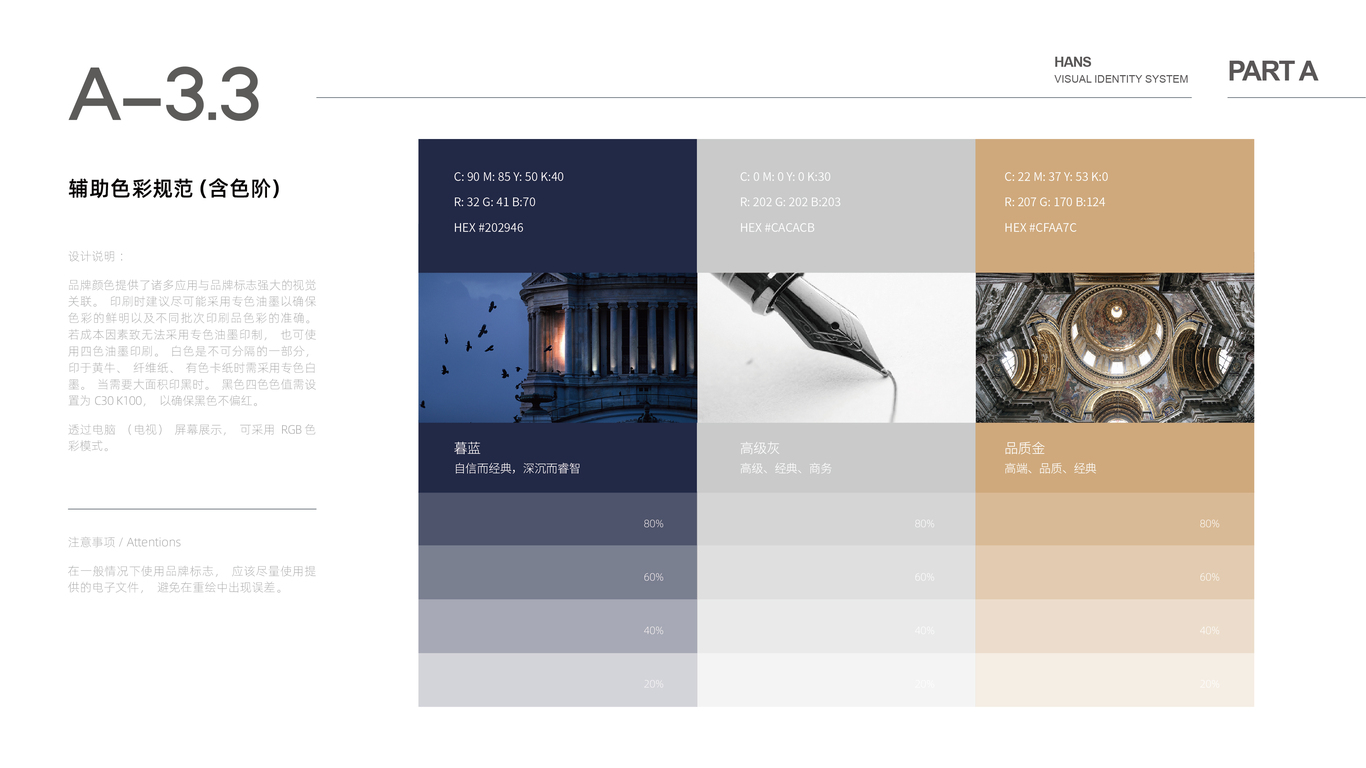
Task: Click the fountain pen nib photo
Action: click(836, 348)
